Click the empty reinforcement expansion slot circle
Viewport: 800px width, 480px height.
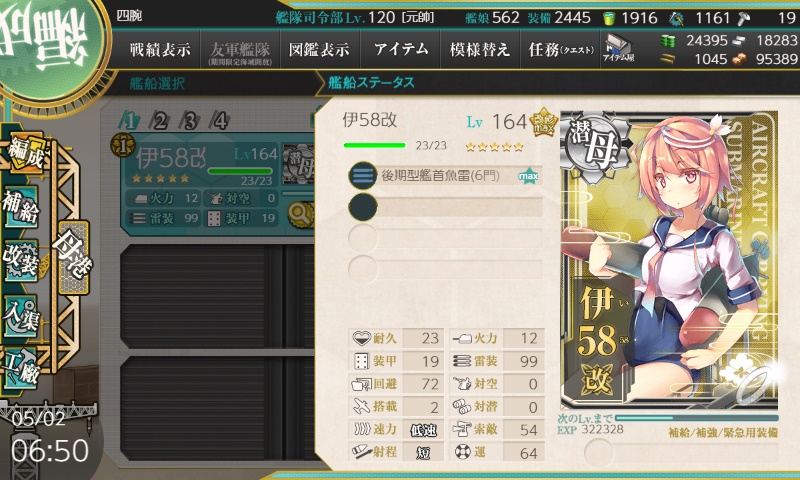coord(598,450)
